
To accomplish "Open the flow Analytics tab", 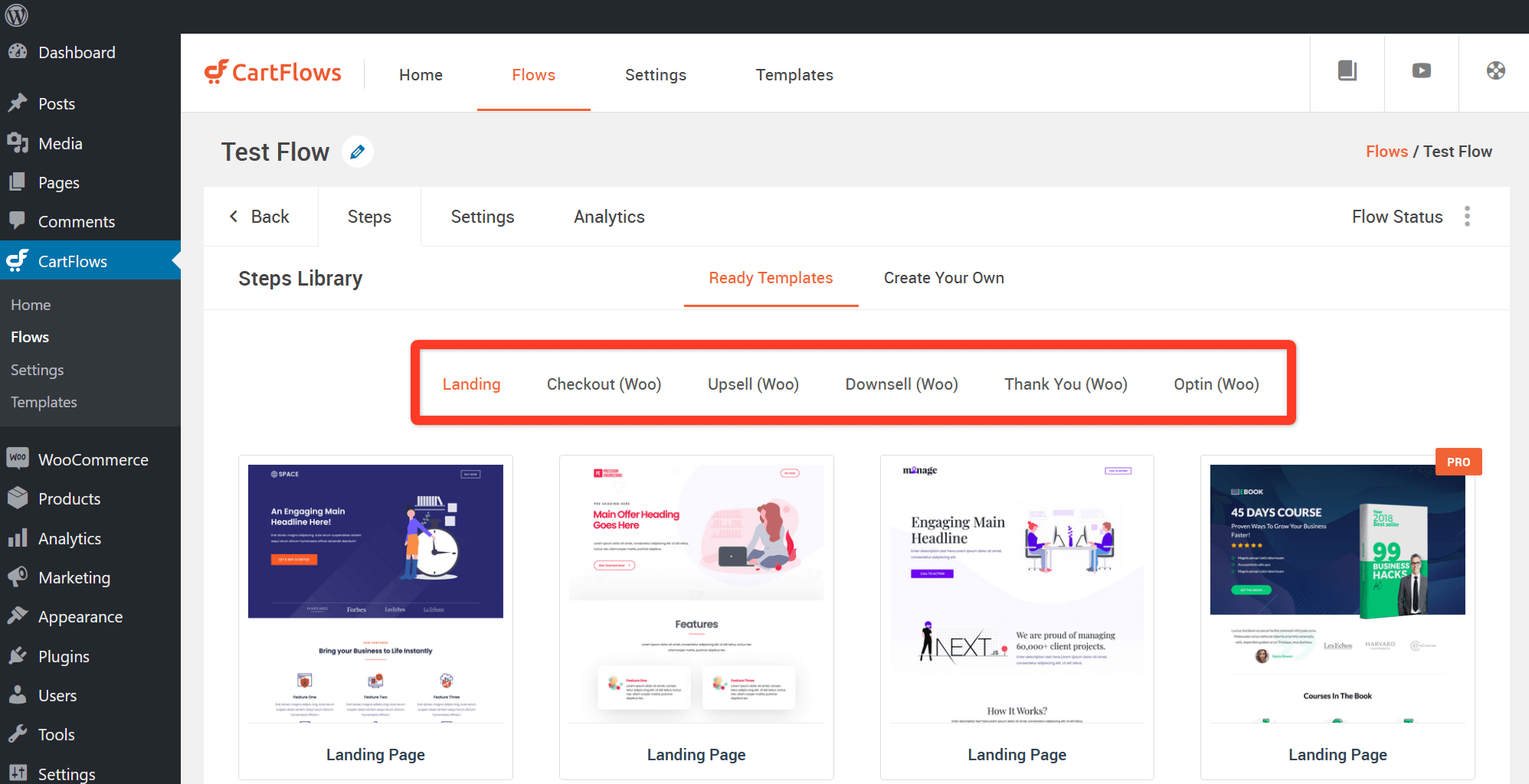I will pos(609,217).
